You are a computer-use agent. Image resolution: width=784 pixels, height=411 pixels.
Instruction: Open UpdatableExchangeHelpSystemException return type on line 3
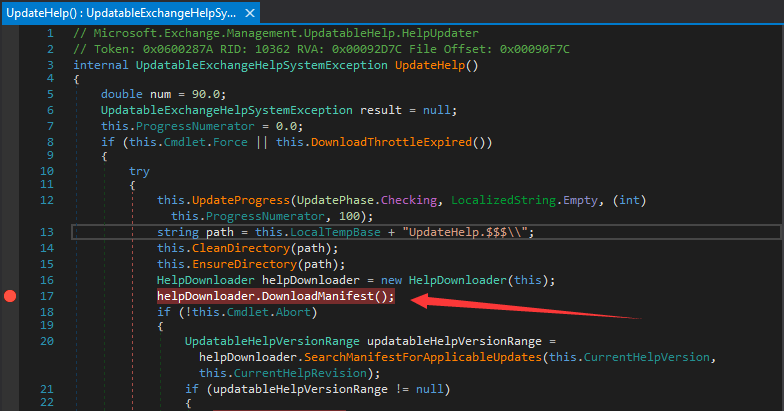point(262,65)
